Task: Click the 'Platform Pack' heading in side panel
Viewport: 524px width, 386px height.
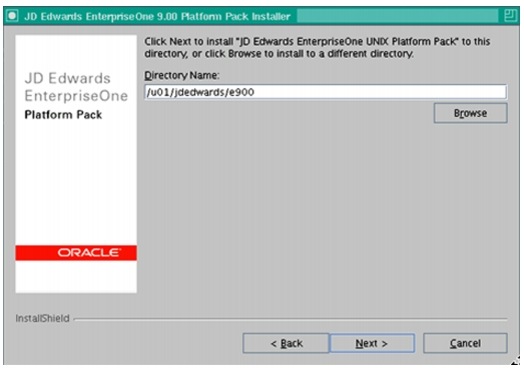Action: 63,115
